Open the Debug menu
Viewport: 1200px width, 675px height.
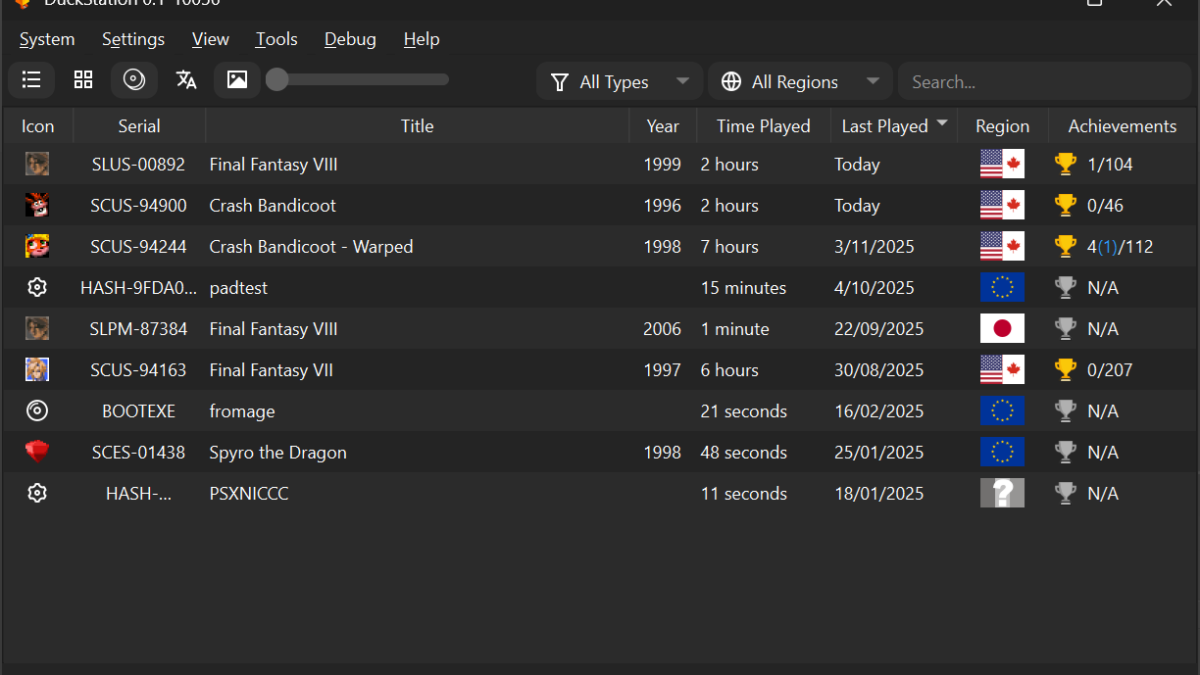[x=350, y=39]
